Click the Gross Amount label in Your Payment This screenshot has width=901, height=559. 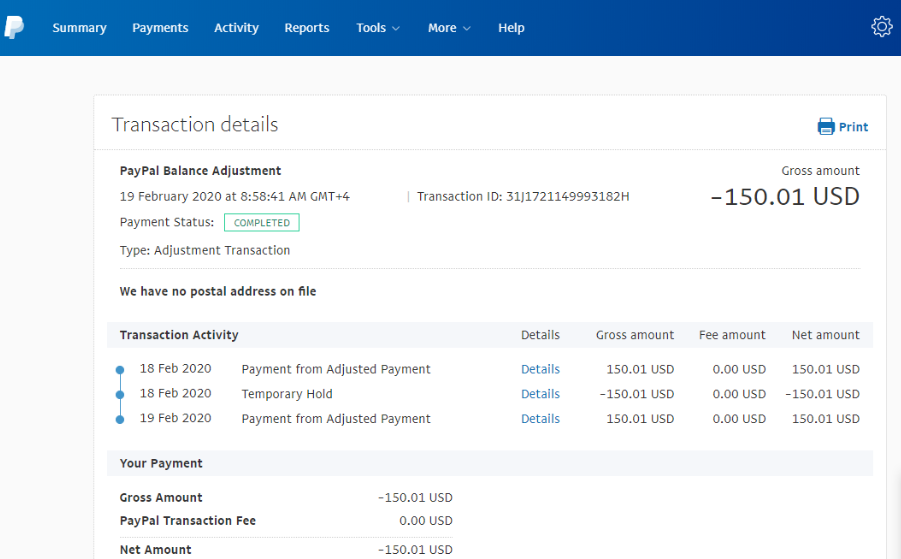tap(161, 498)
